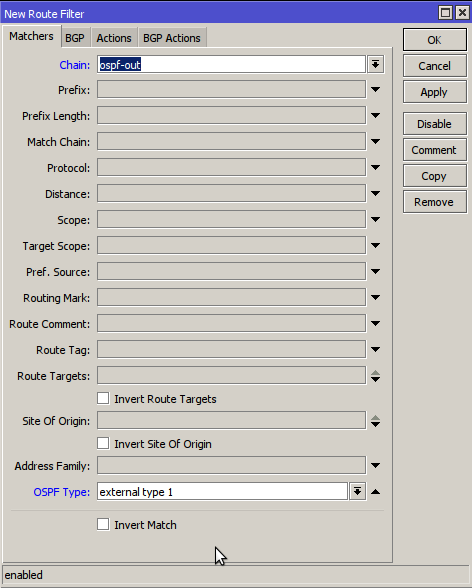Open the Chain dropdown list arrow
The height and width of the screenshot is (588, 472).
point(375,64)
